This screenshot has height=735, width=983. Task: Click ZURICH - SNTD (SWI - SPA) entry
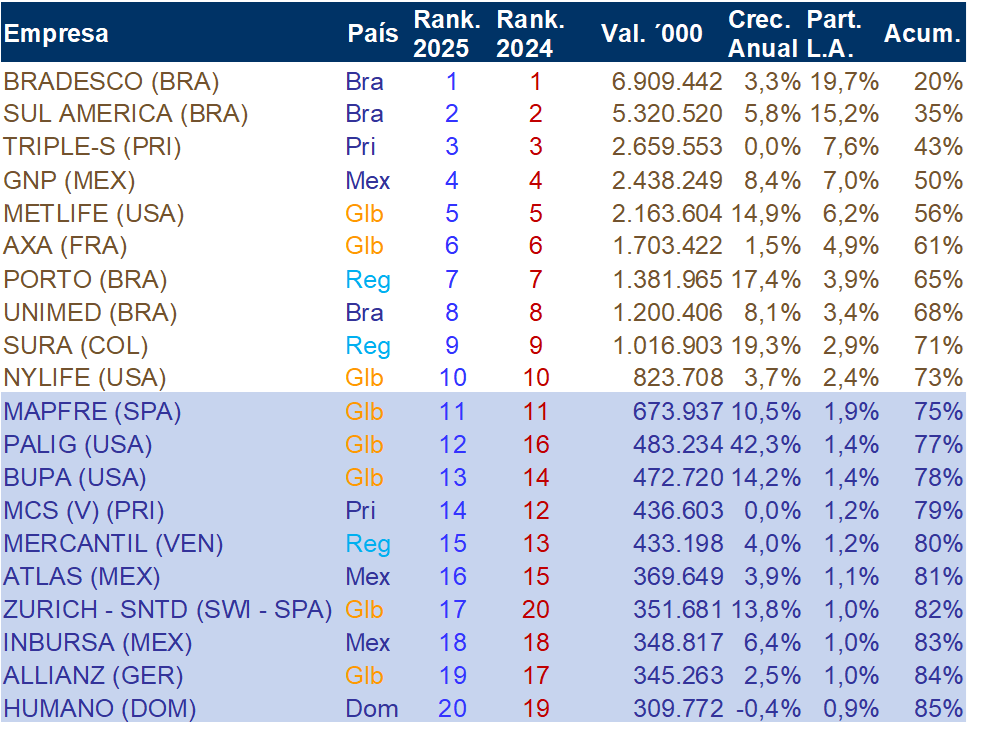(168, 610)
